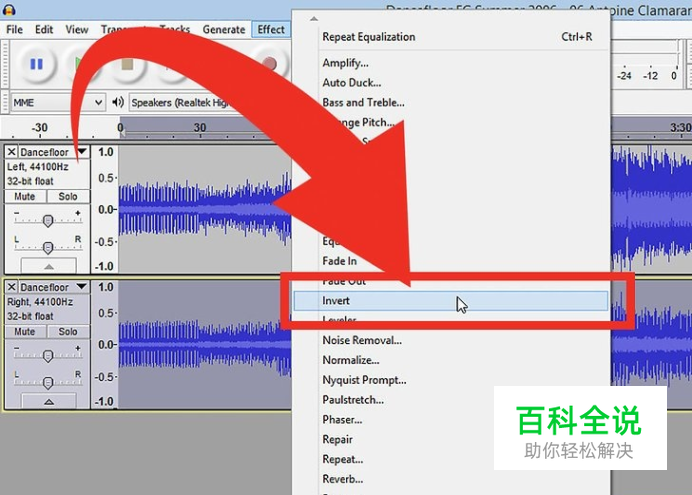
Task: Click the -12 mark on level meter
Action: coord(651,75)
